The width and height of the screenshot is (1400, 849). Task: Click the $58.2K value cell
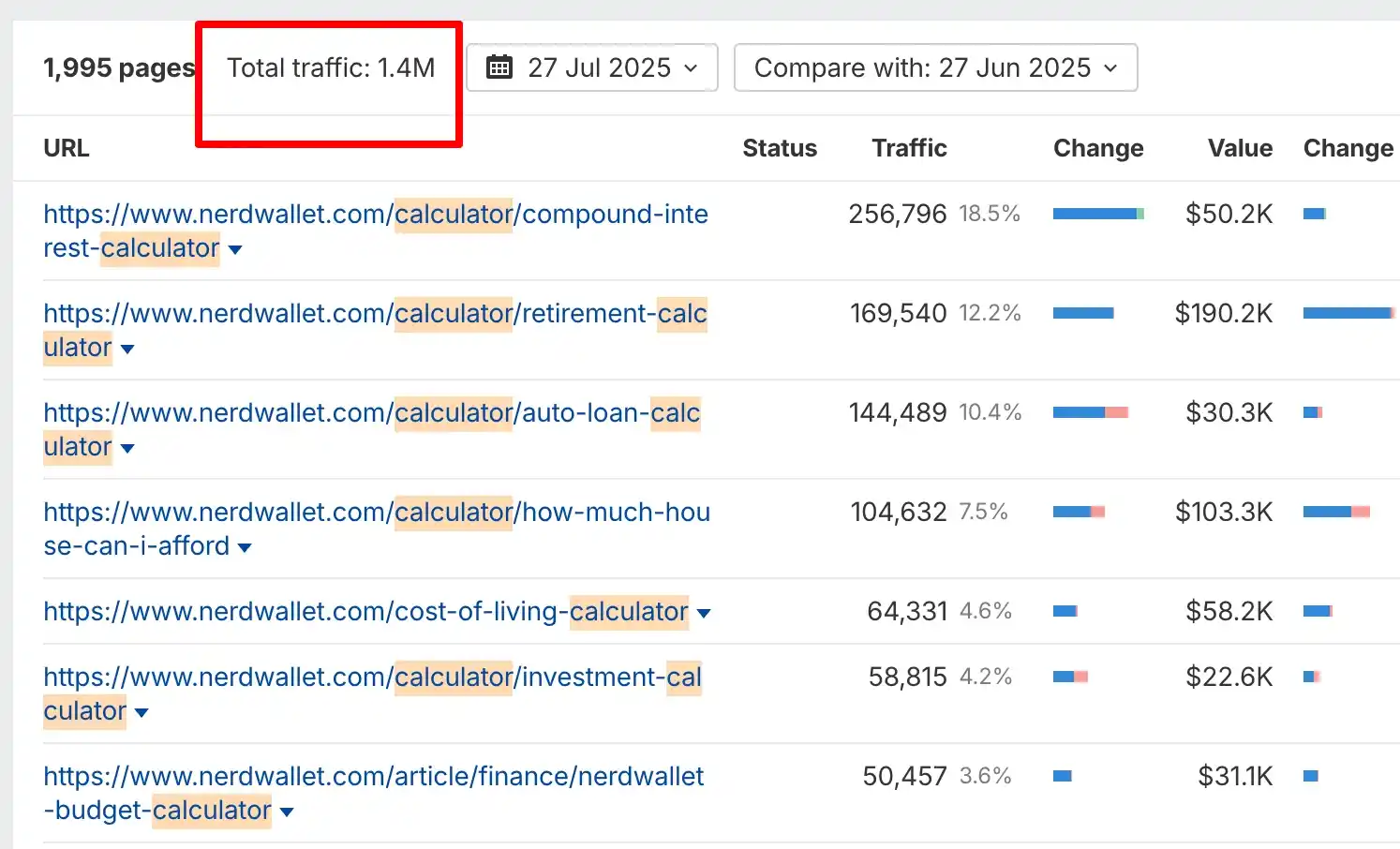[1229, 611]
